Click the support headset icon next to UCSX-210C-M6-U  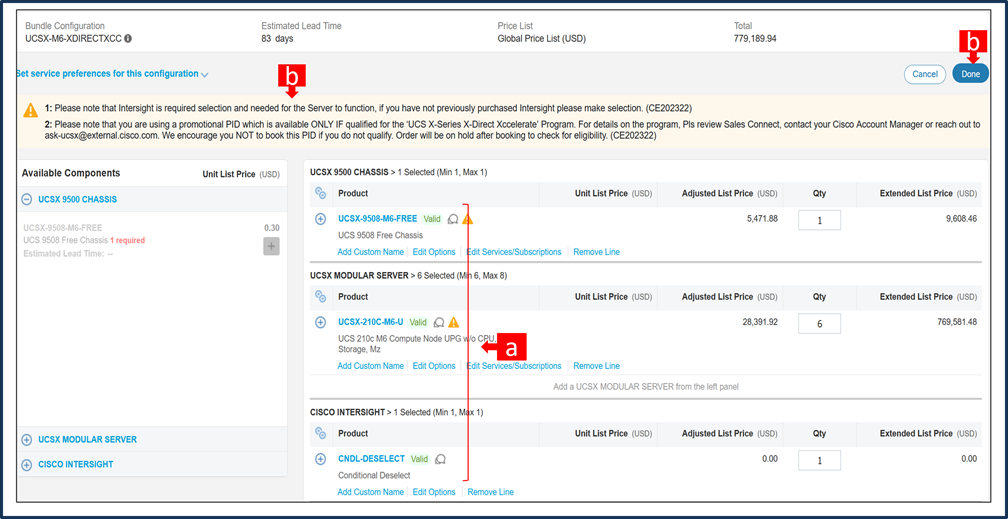[439, 322]
